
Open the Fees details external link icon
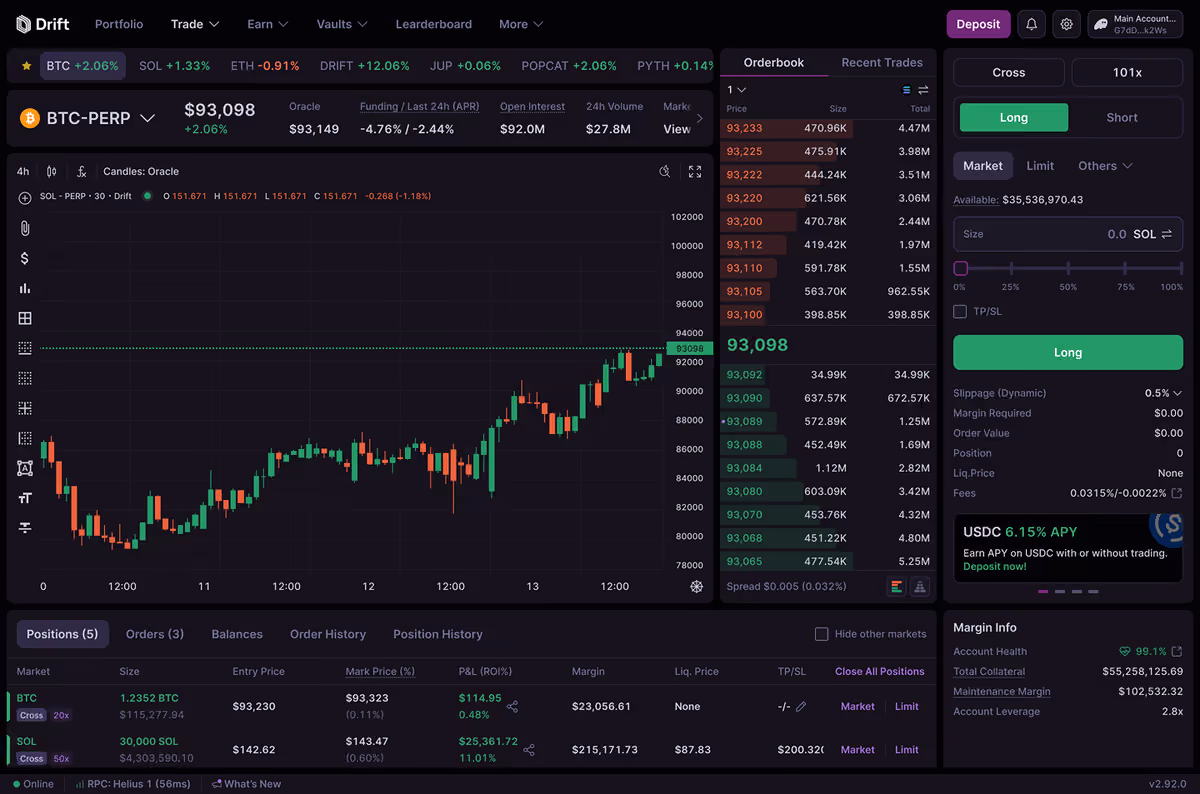pyautogui.click(x=1176, y=493)
